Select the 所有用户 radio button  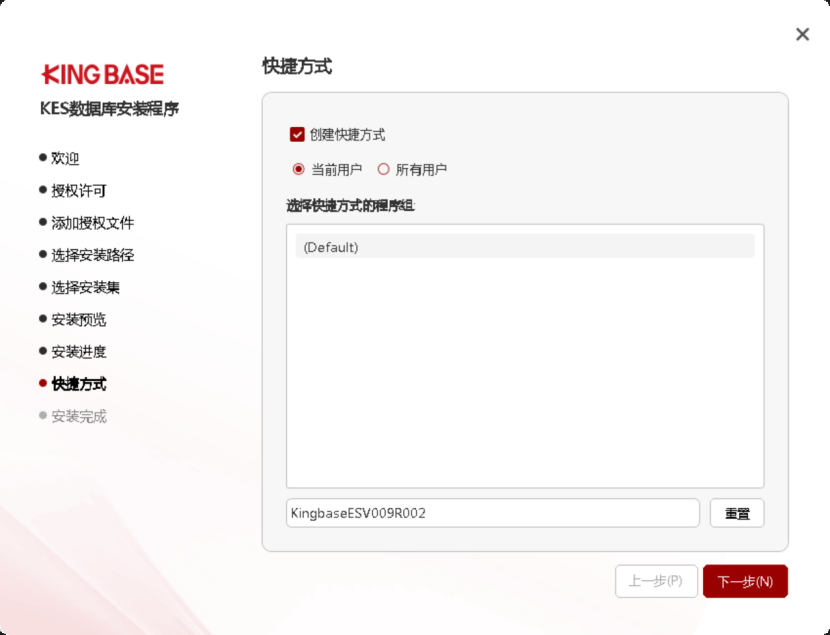(x=383, y=169)
